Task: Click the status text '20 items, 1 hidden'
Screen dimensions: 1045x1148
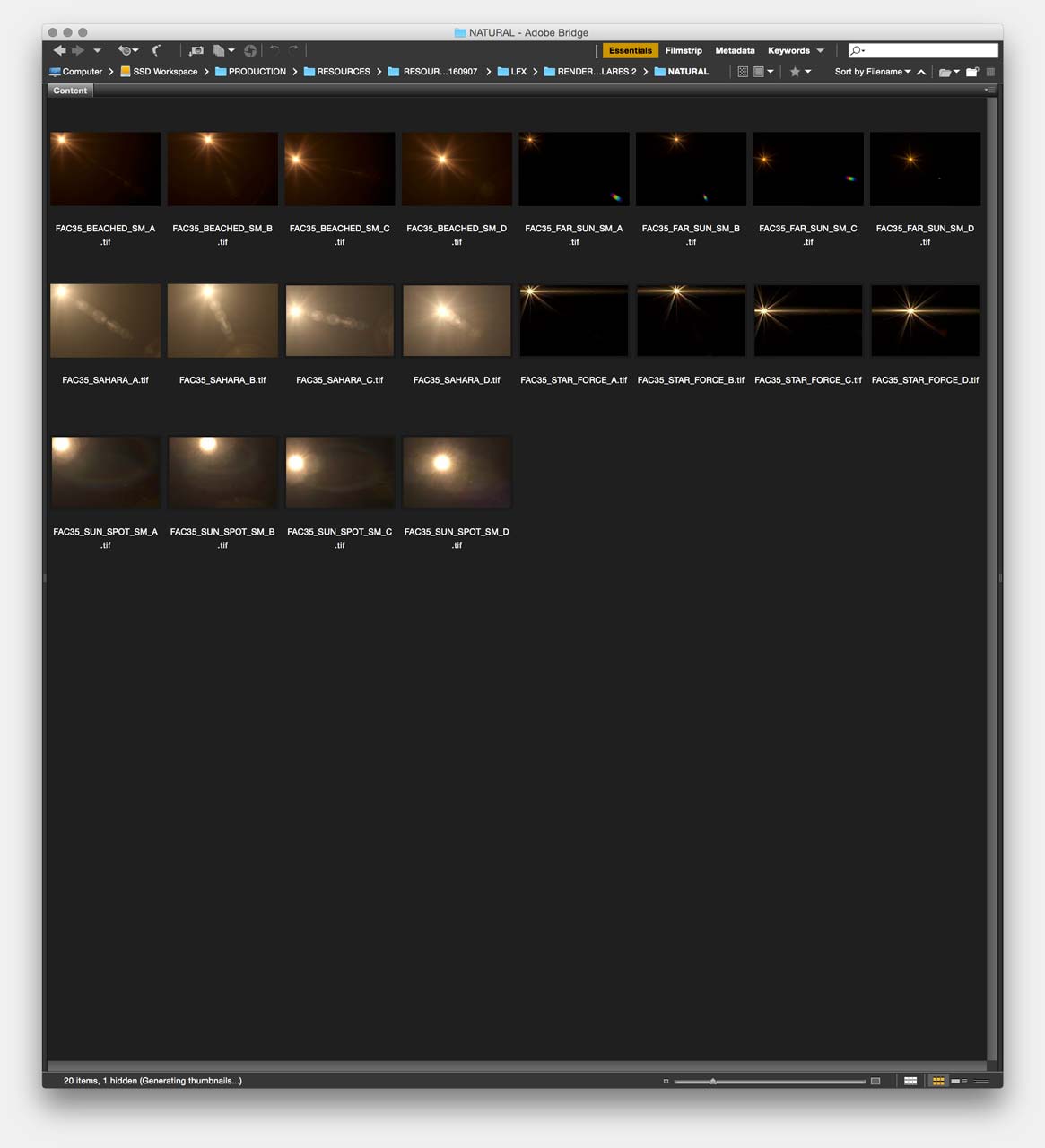Action: (100, 1081)
